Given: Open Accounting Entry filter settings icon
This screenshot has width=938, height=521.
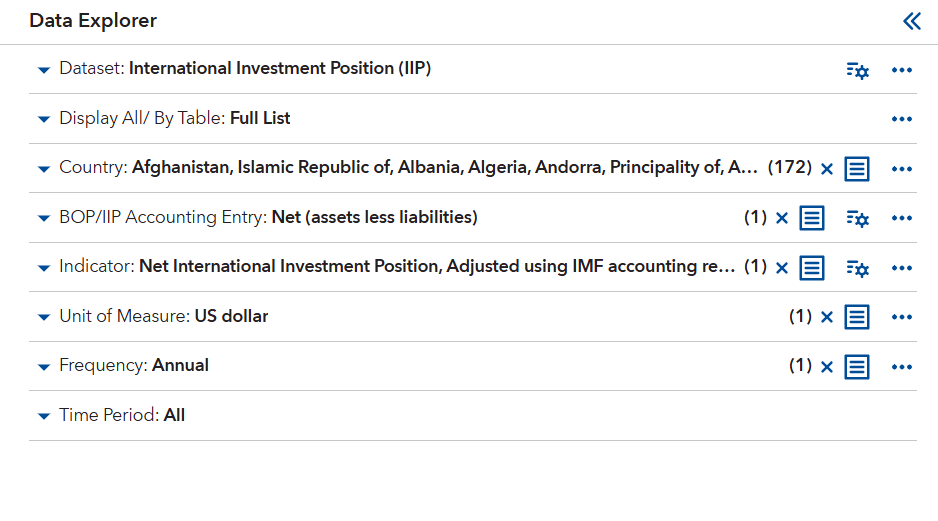Looking at the screenshot, I should [x=857, y=218].
